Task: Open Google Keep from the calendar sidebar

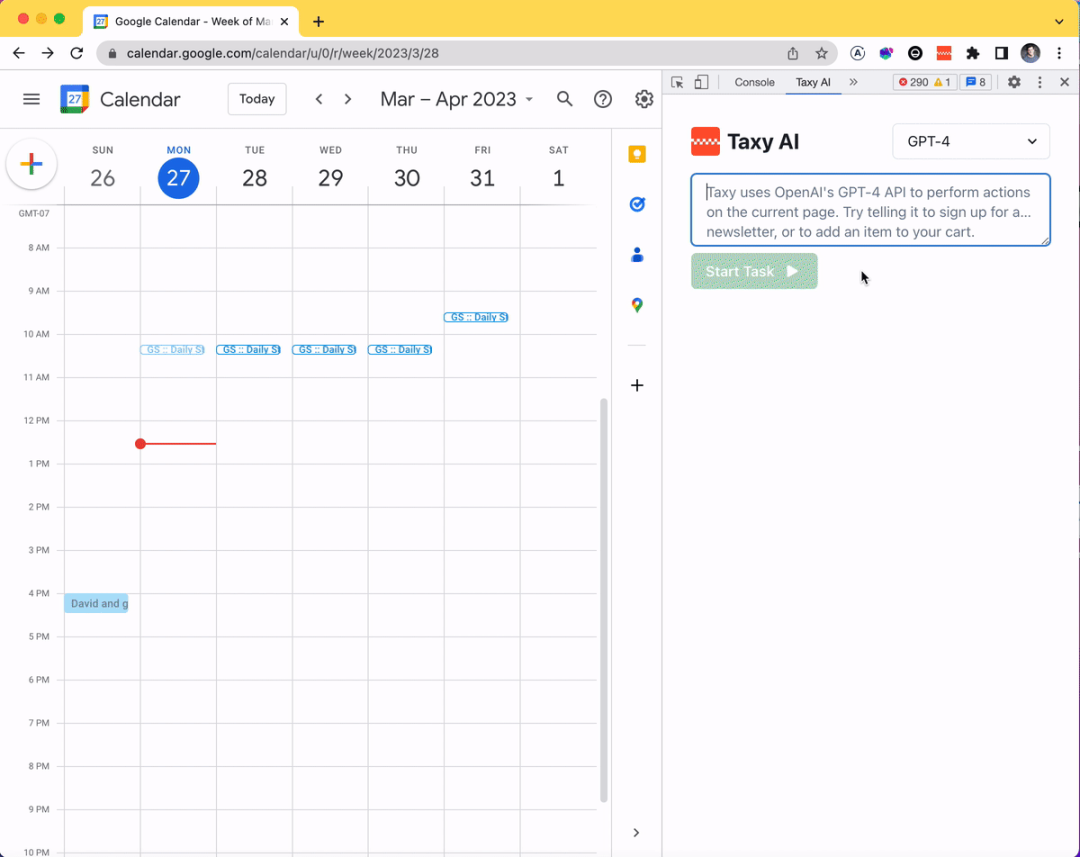Action: [x=637, y=154]
